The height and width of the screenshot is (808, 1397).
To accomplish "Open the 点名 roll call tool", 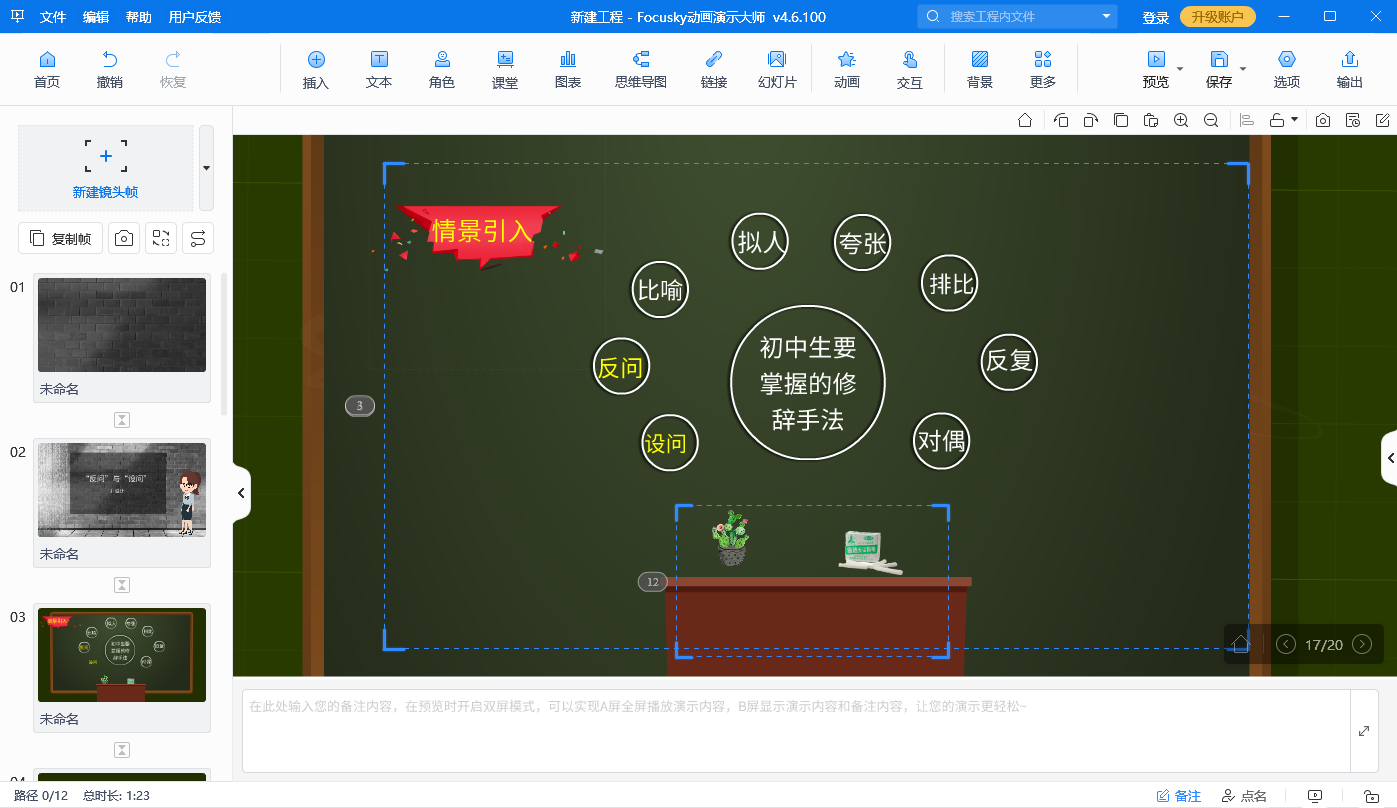I will (x=1244, y=796).
